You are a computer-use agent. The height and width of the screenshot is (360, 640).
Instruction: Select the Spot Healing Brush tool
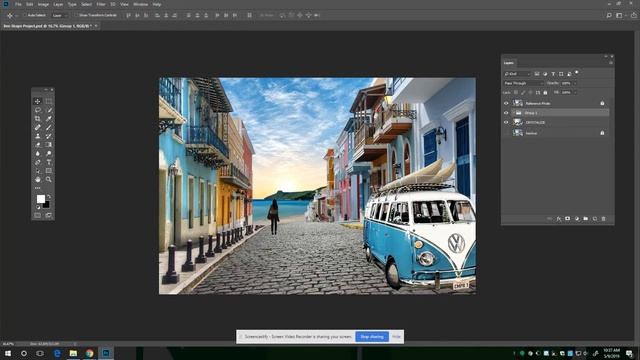(x=38, y=127)
